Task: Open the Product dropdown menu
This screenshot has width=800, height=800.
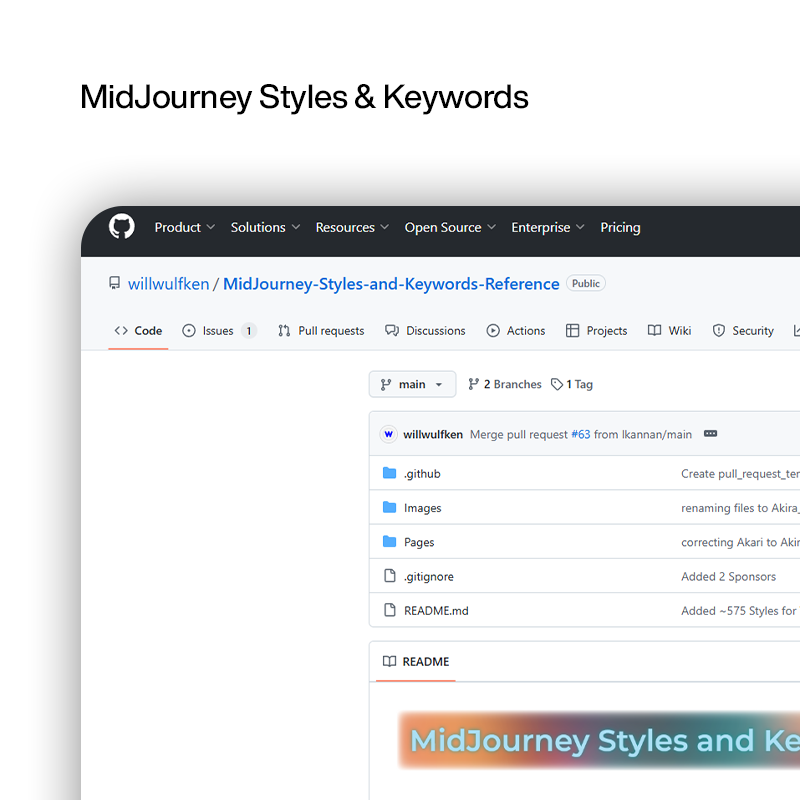Action: coord(185,228)
